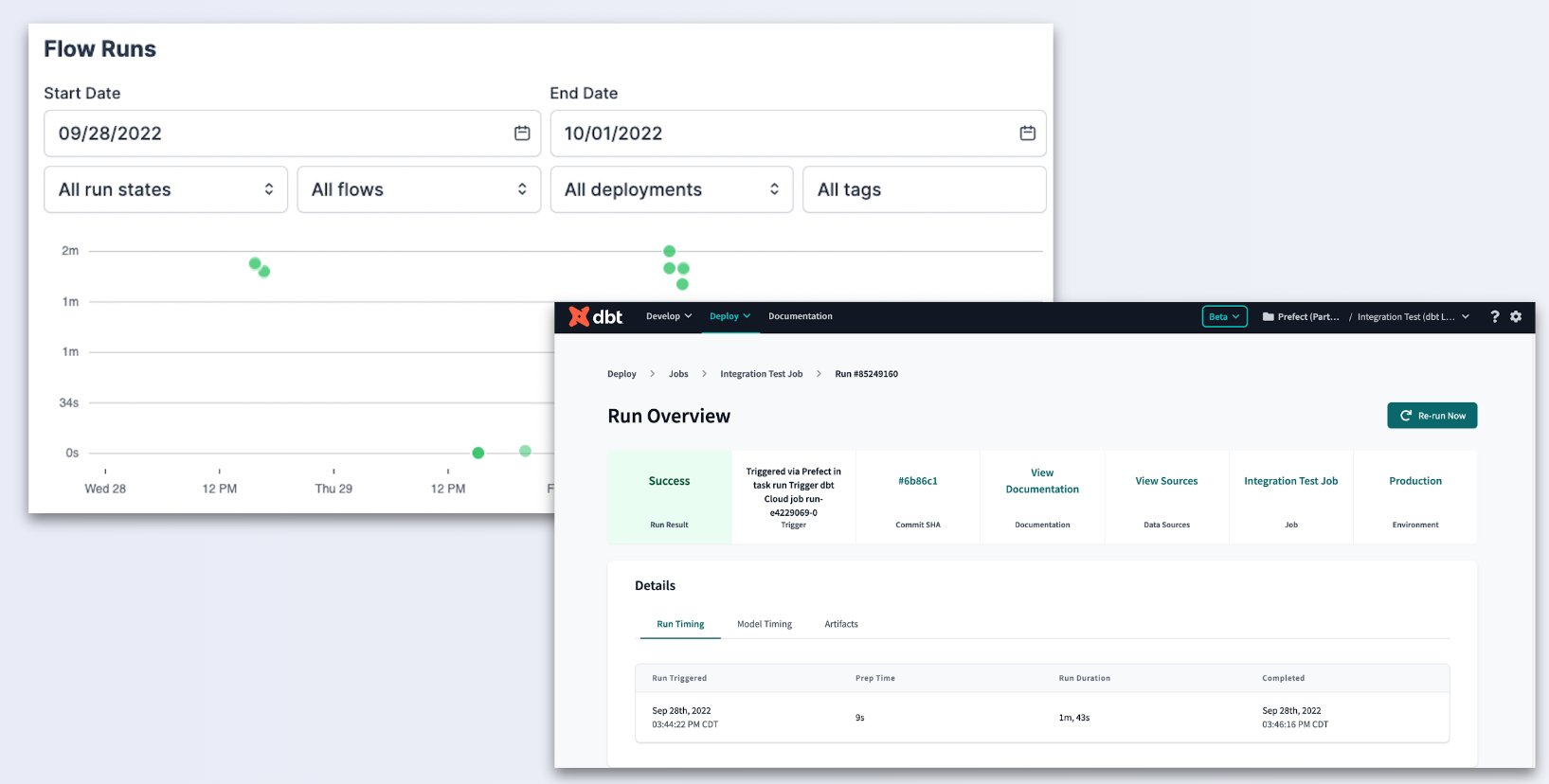Click the End Date calendar icon
The width and height of the screenshot is (1549, 784).
[1027, 134]
